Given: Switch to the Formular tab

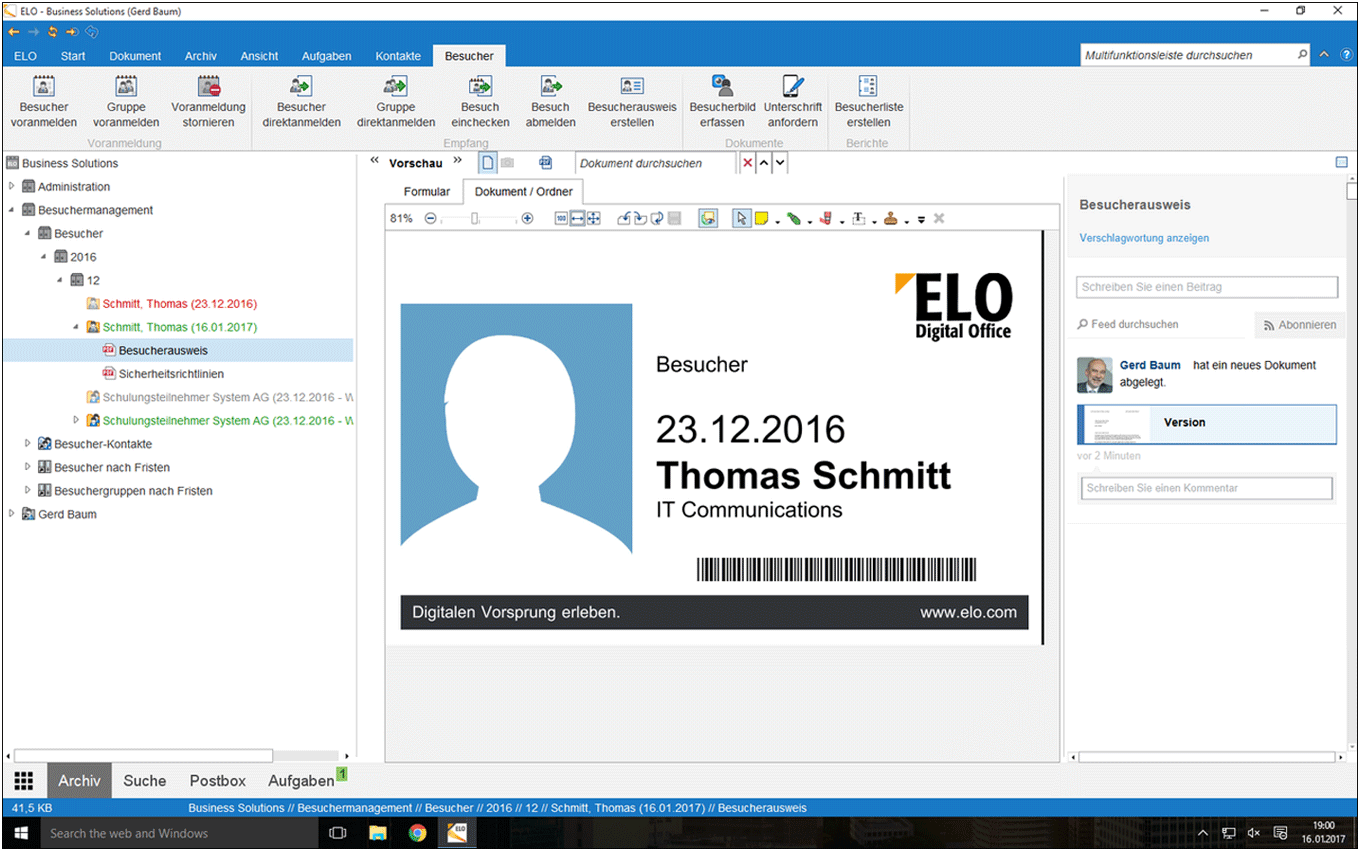Looking at the screenshot, I should pyautogui.click(x=427, y=192).
